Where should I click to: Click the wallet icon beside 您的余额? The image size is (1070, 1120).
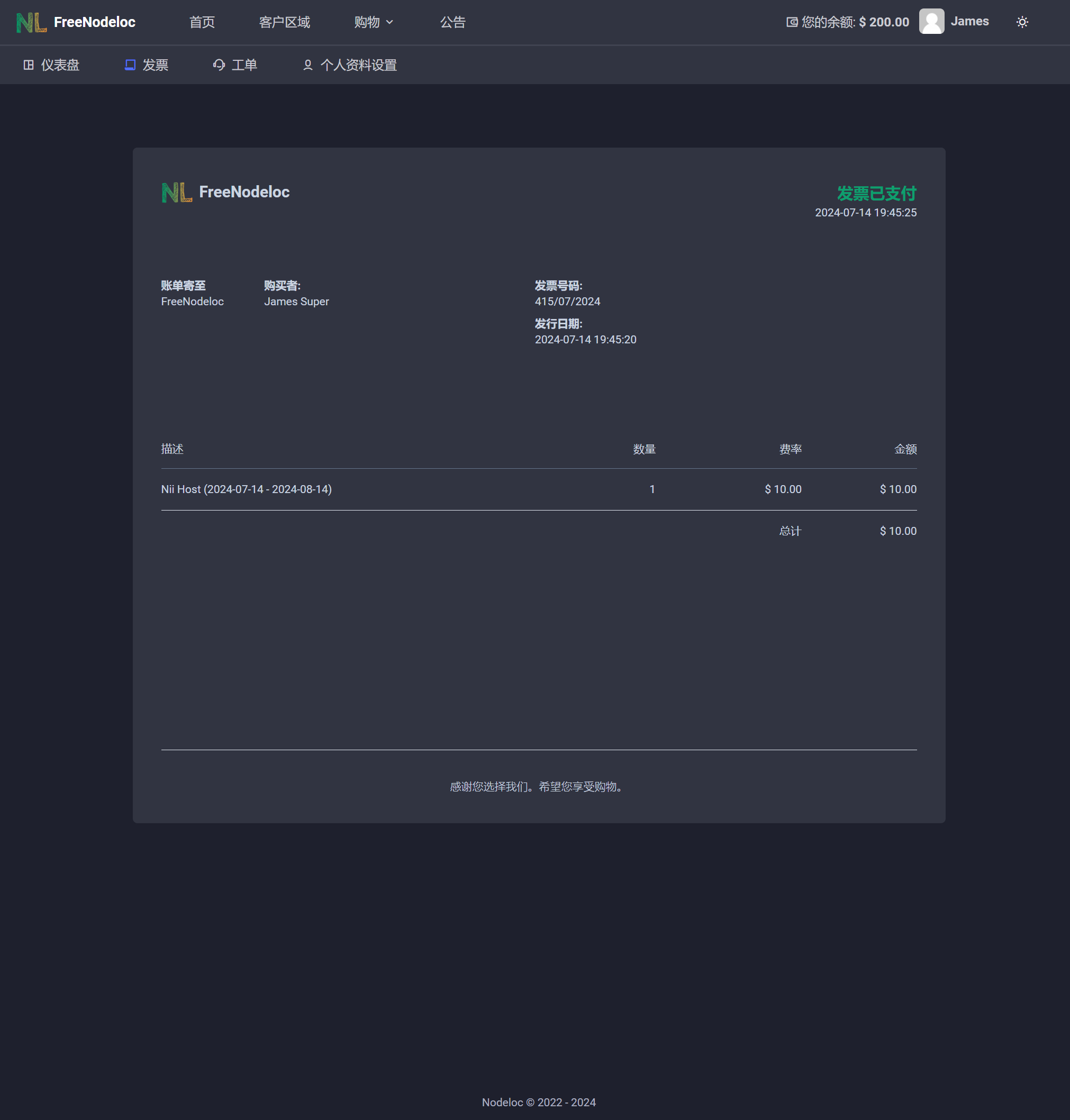click(x=792, y=22)
